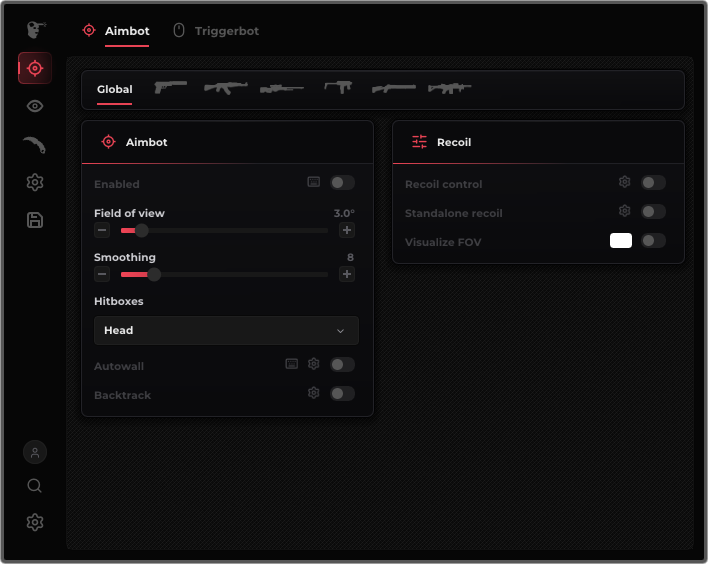Open the floppy-disk configs section in sidebar
The image size is (708, 564).
point(35,220)
